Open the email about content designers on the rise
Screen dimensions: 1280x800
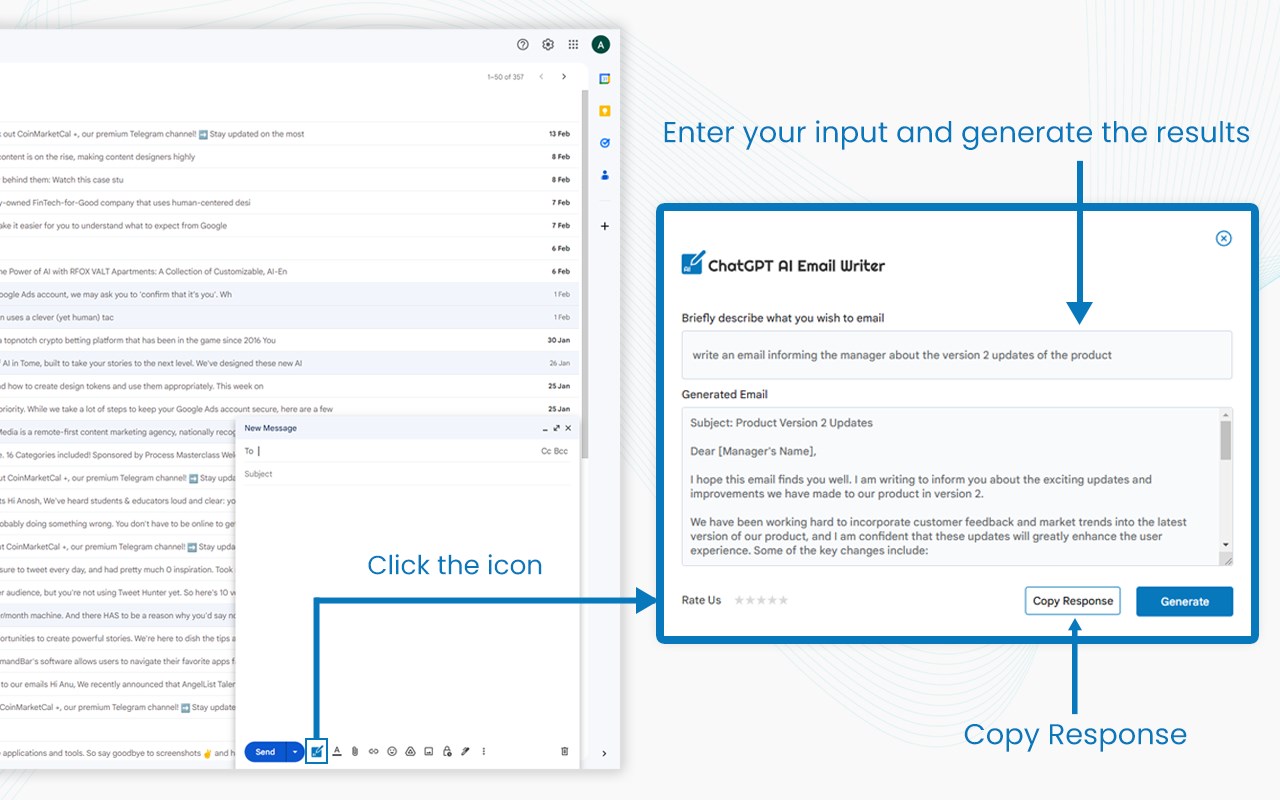point(288,157)
